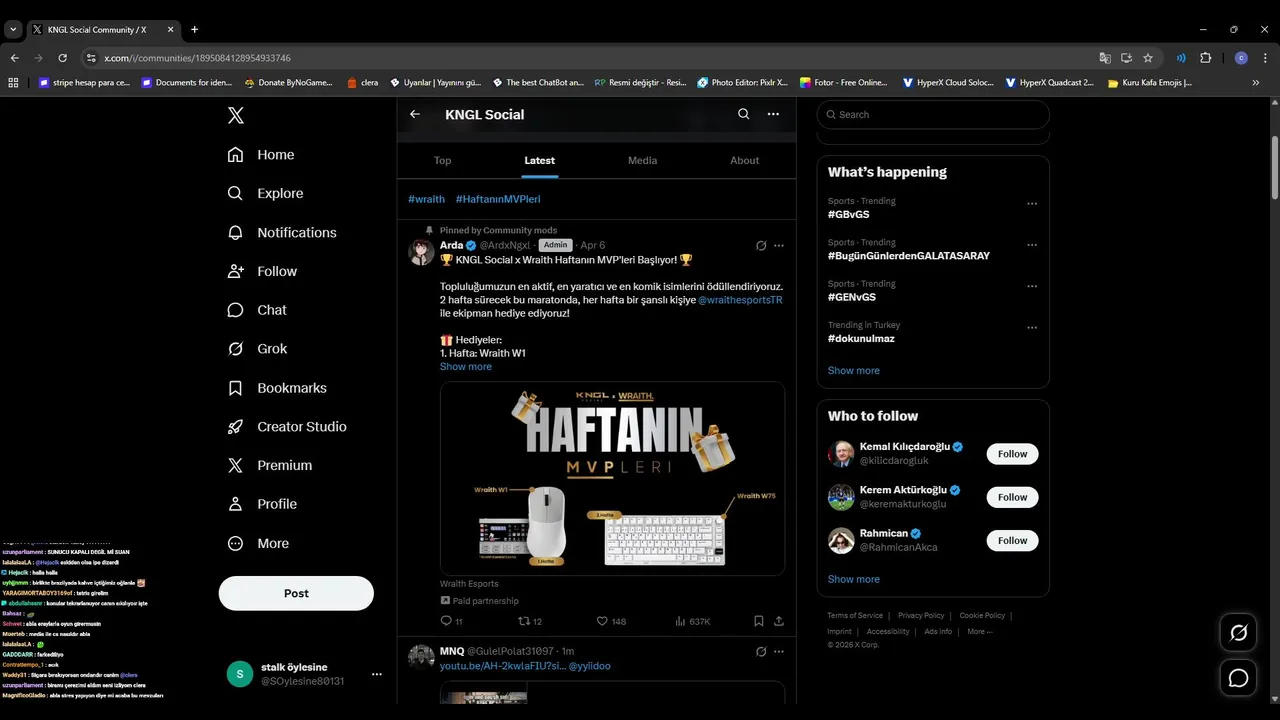Bookmark this page with the star icon
1280x720 pixels.
(x=1148, y=58)
